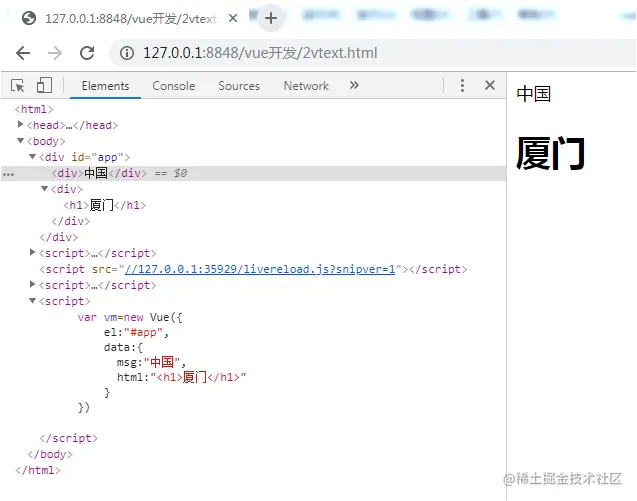Select the closing </html> tag row
Image resolution: width=637 pixels, height=501 pixels.
coord(38,470)
